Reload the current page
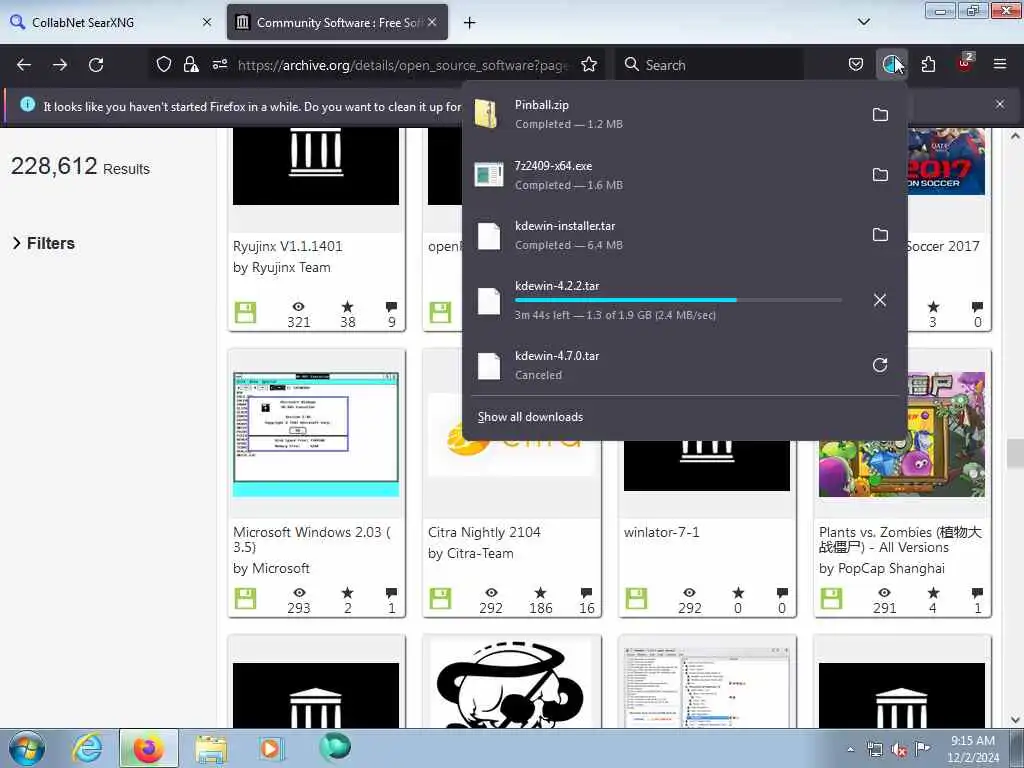Image resolution: width=1024 pixels, height=768 pixels. (96, 65)
